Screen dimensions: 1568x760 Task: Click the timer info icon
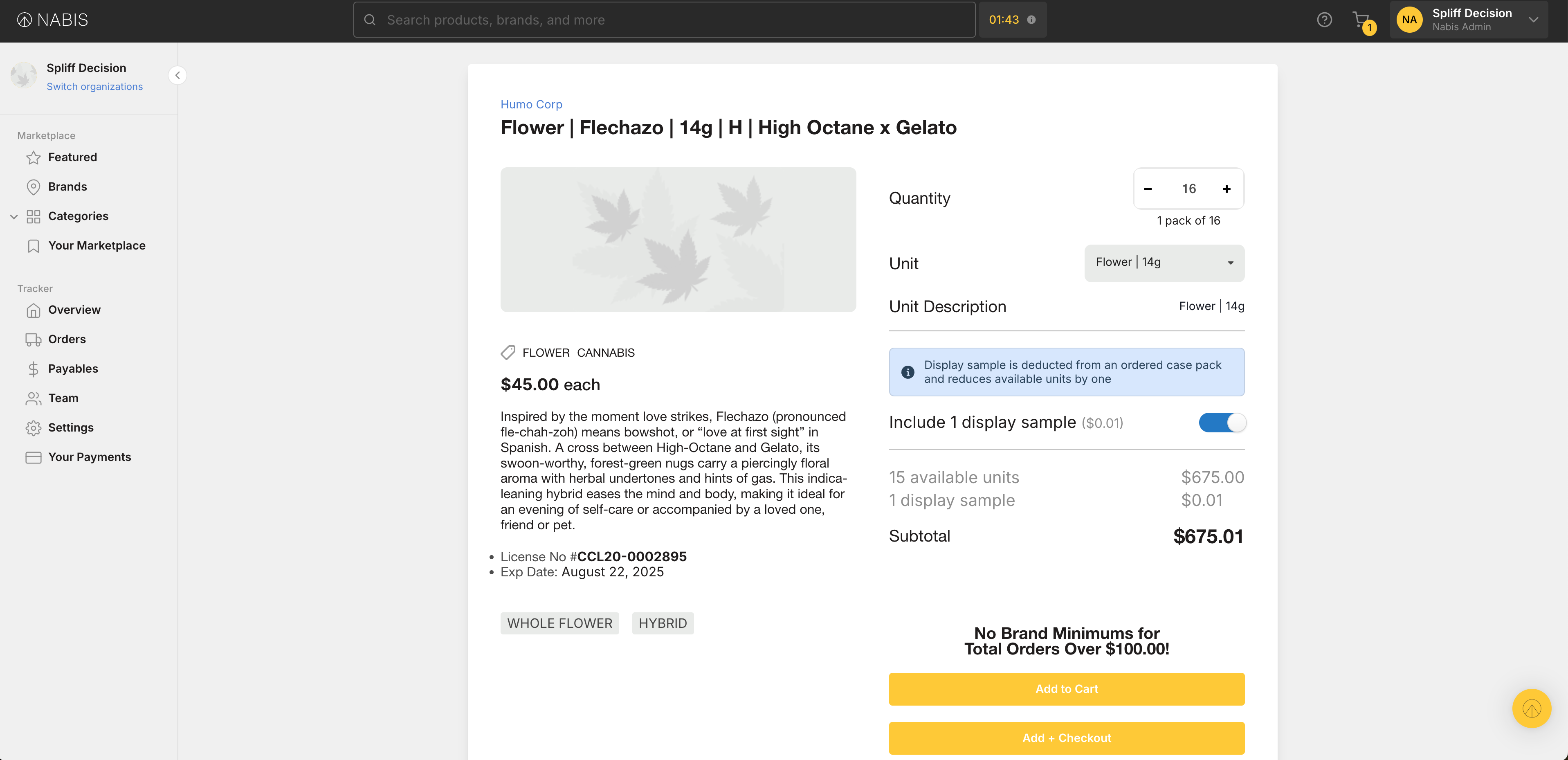tap(1031, 20)
